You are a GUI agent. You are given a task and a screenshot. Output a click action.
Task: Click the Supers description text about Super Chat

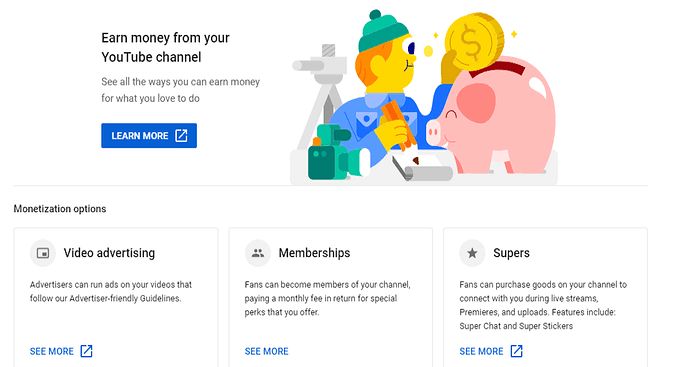[x=543, y=305]
